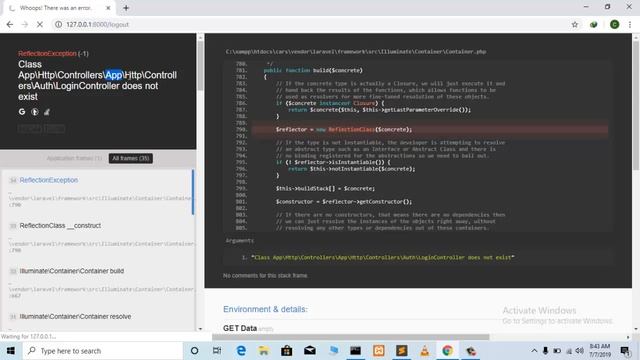The image size is (640, 360).
Task: Open Task View on the taskbar
Action: pos(217,351)
